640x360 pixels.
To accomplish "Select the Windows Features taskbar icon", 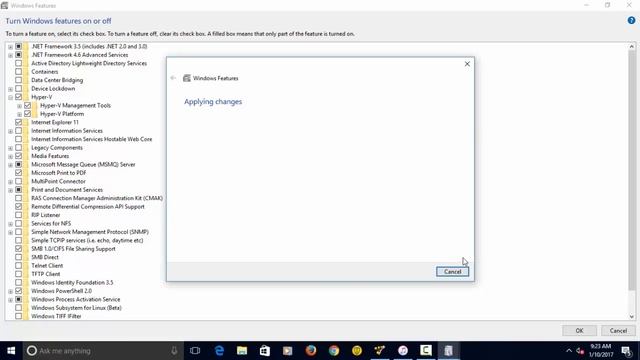I will pyautogui.click(x=449, y=351).
